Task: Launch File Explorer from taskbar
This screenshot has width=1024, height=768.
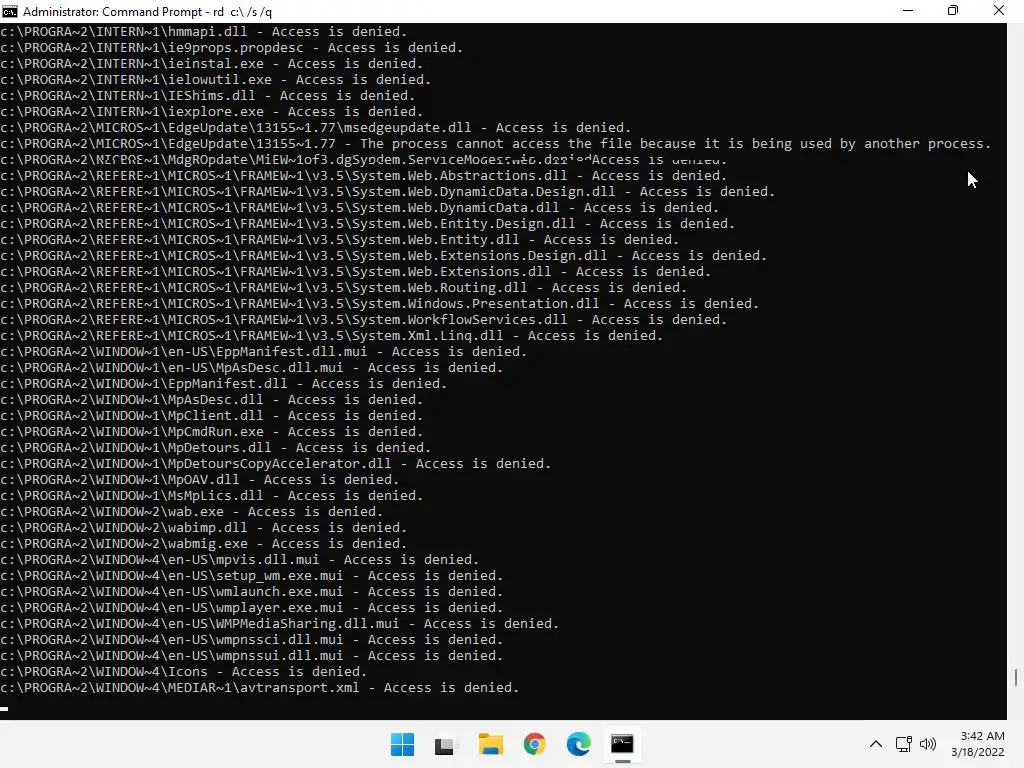Action: tap(490, 744)
